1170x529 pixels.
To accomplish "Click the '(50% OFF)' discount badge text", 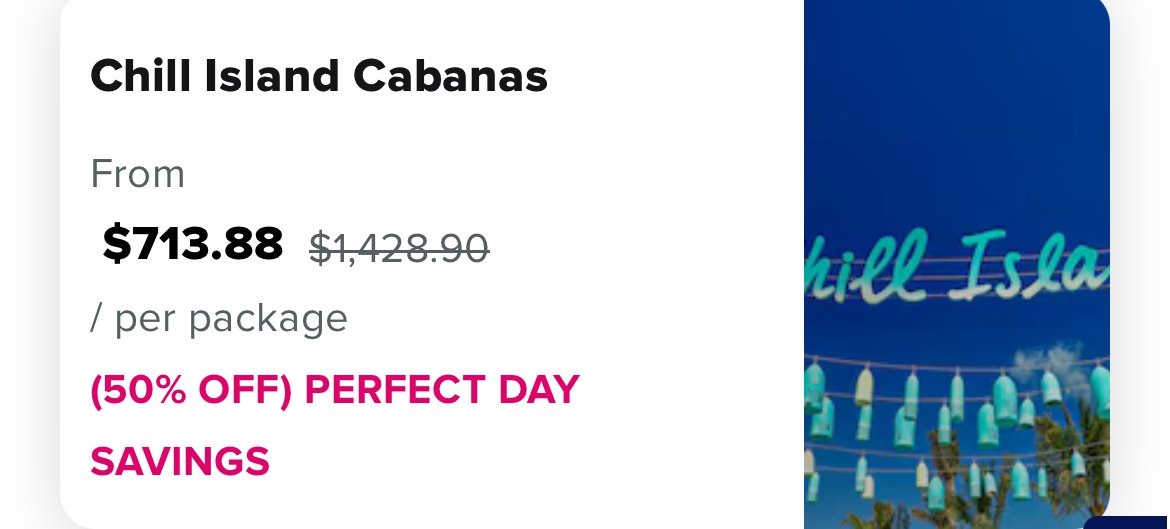I will pos(191,389).
